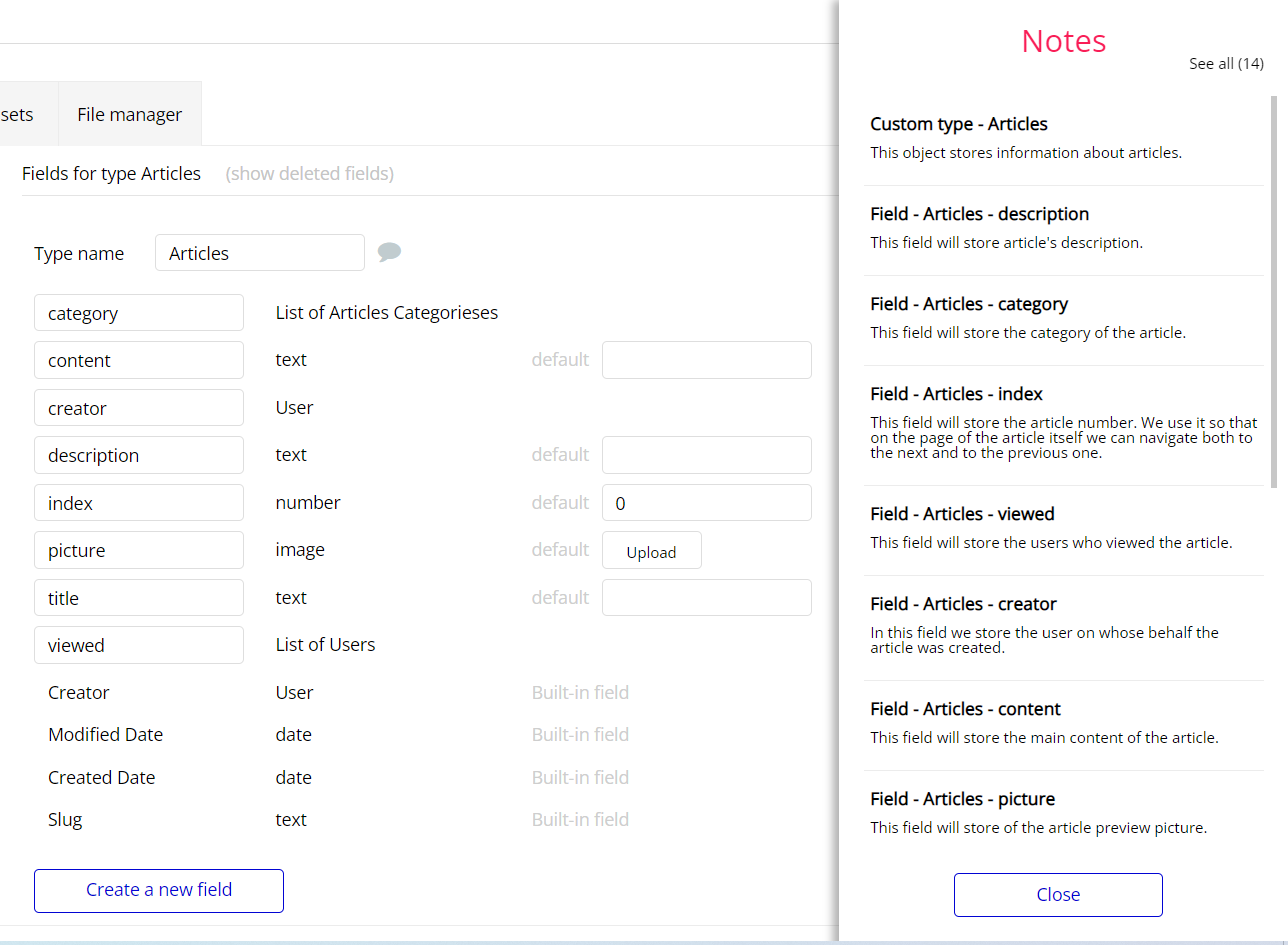Click the creator field name box

click(139, 408)
